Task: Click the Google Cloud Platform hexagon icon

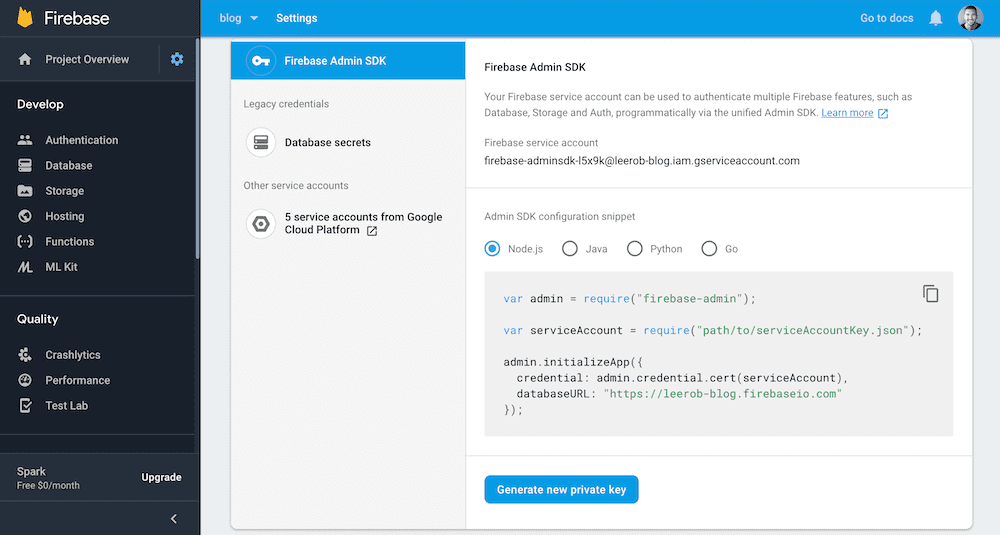Action: point(261,224)
